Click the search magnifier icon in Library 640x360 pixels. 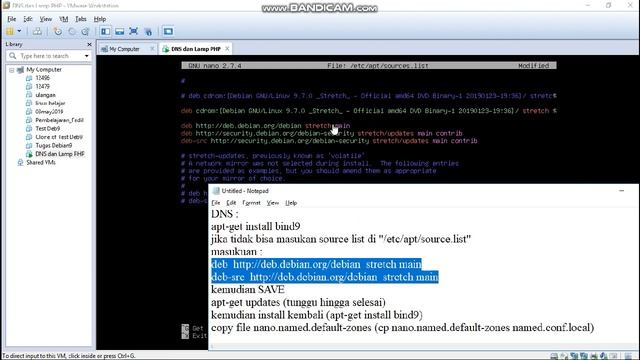pos(13,56)
